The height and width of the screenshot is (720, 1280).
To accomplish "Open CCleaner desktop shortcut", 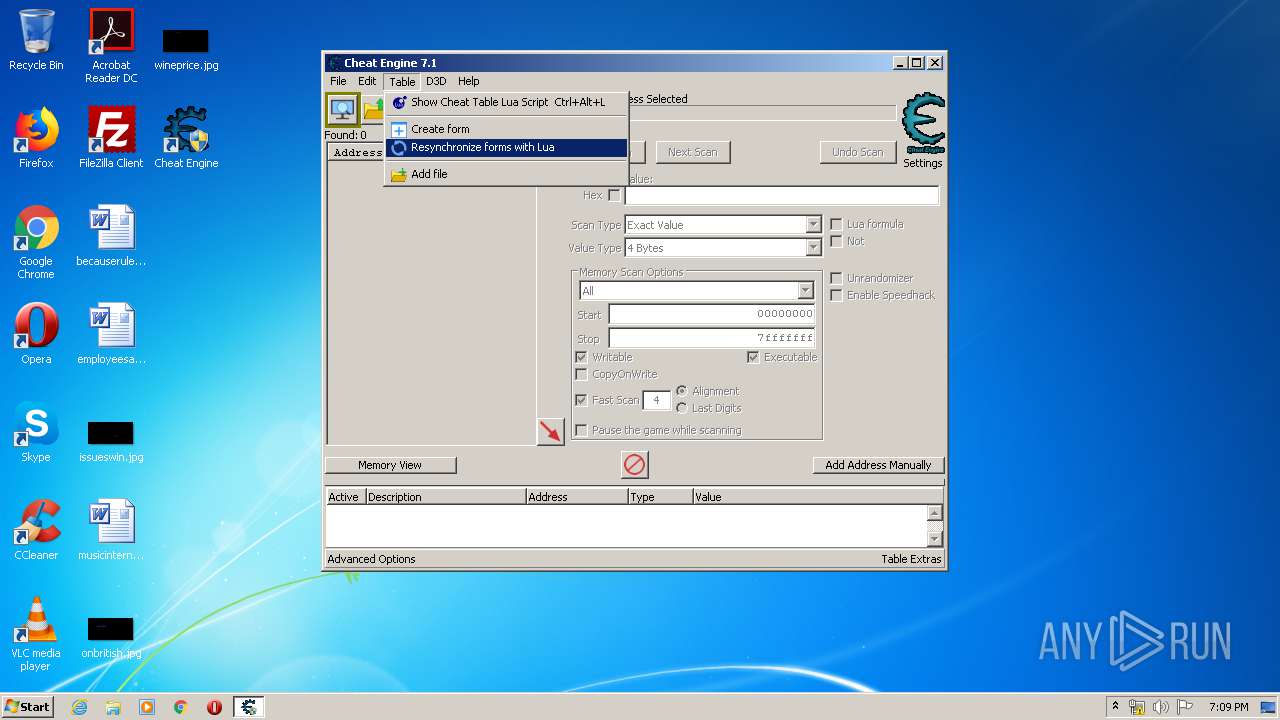I will 36,530.
